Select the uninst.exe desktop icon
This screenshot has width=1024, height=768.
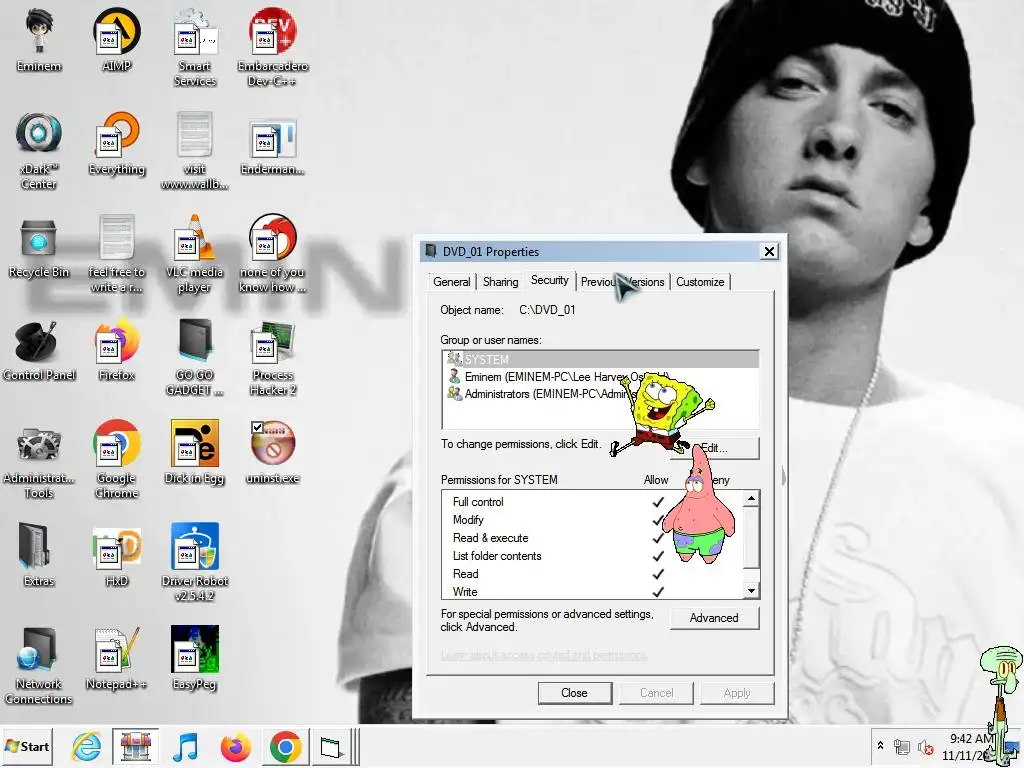273,453
